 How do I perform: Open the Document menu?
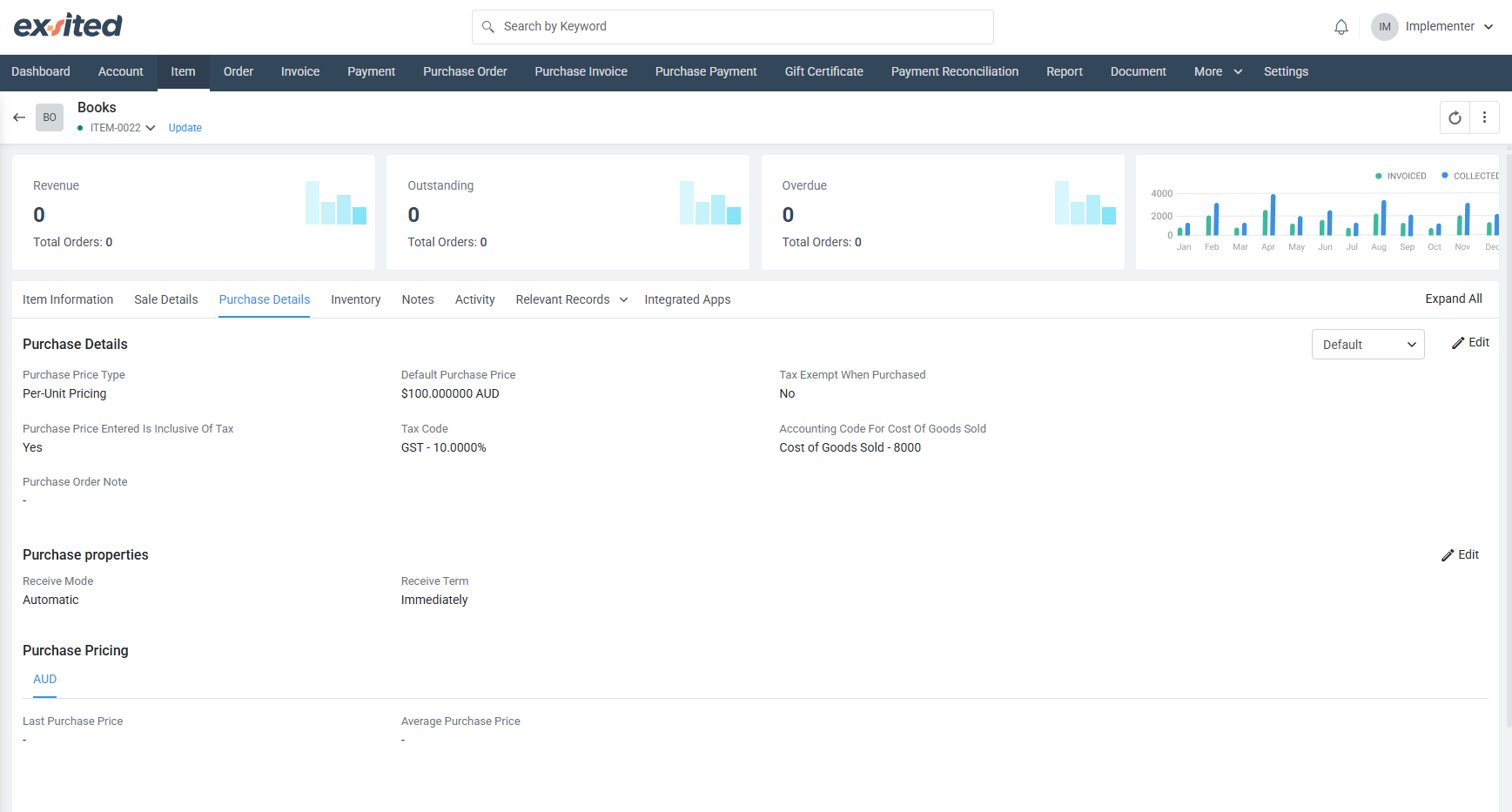click(x=1139, y=71)
